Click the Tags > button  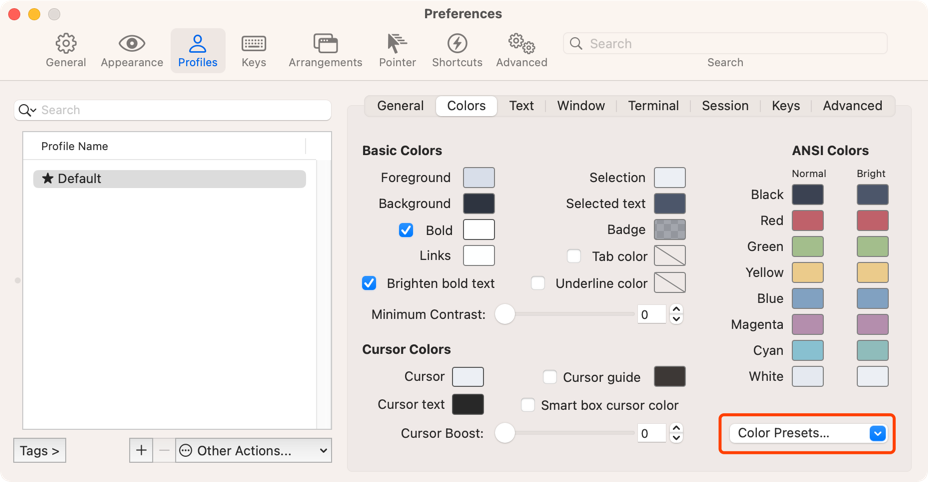point(40,451)
